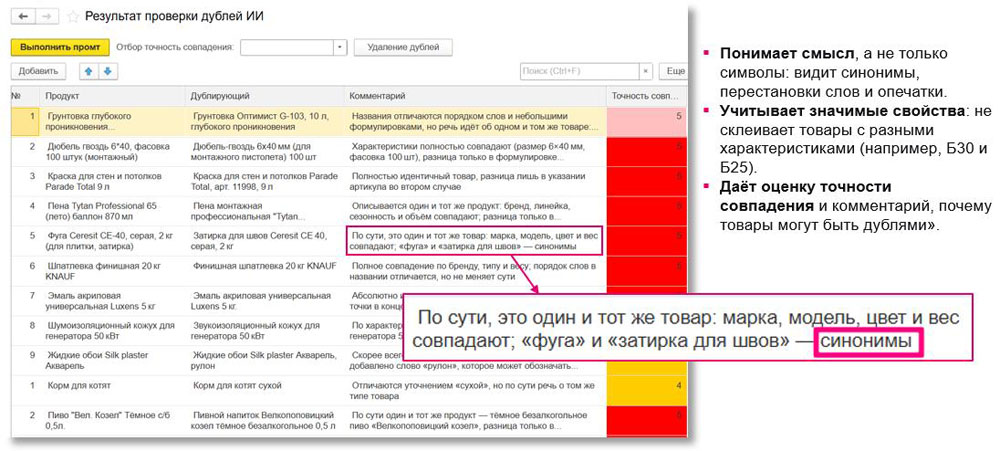Click inside the Отбор точность совпадения field
The height and width of the screenshot is (451, 1000).
click(x=287, y=47)
